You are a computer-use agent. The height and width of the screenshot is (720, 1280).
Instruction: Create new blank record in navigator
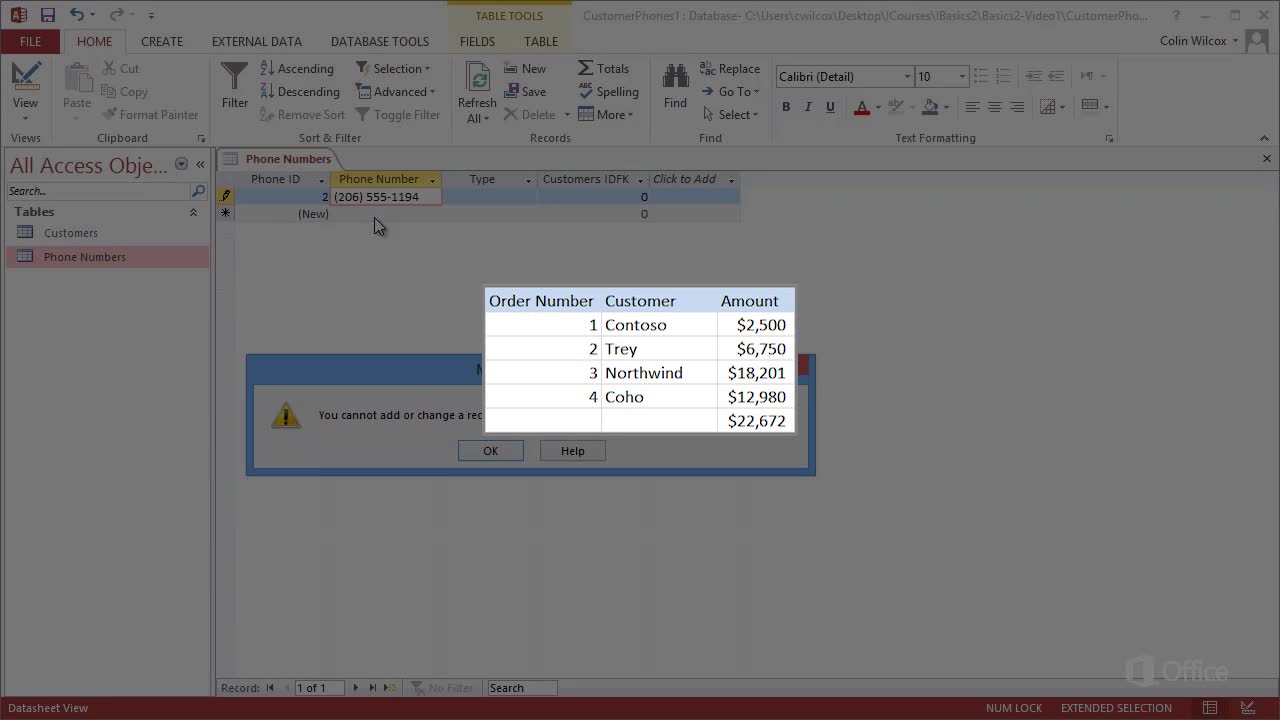coord(391,688)
